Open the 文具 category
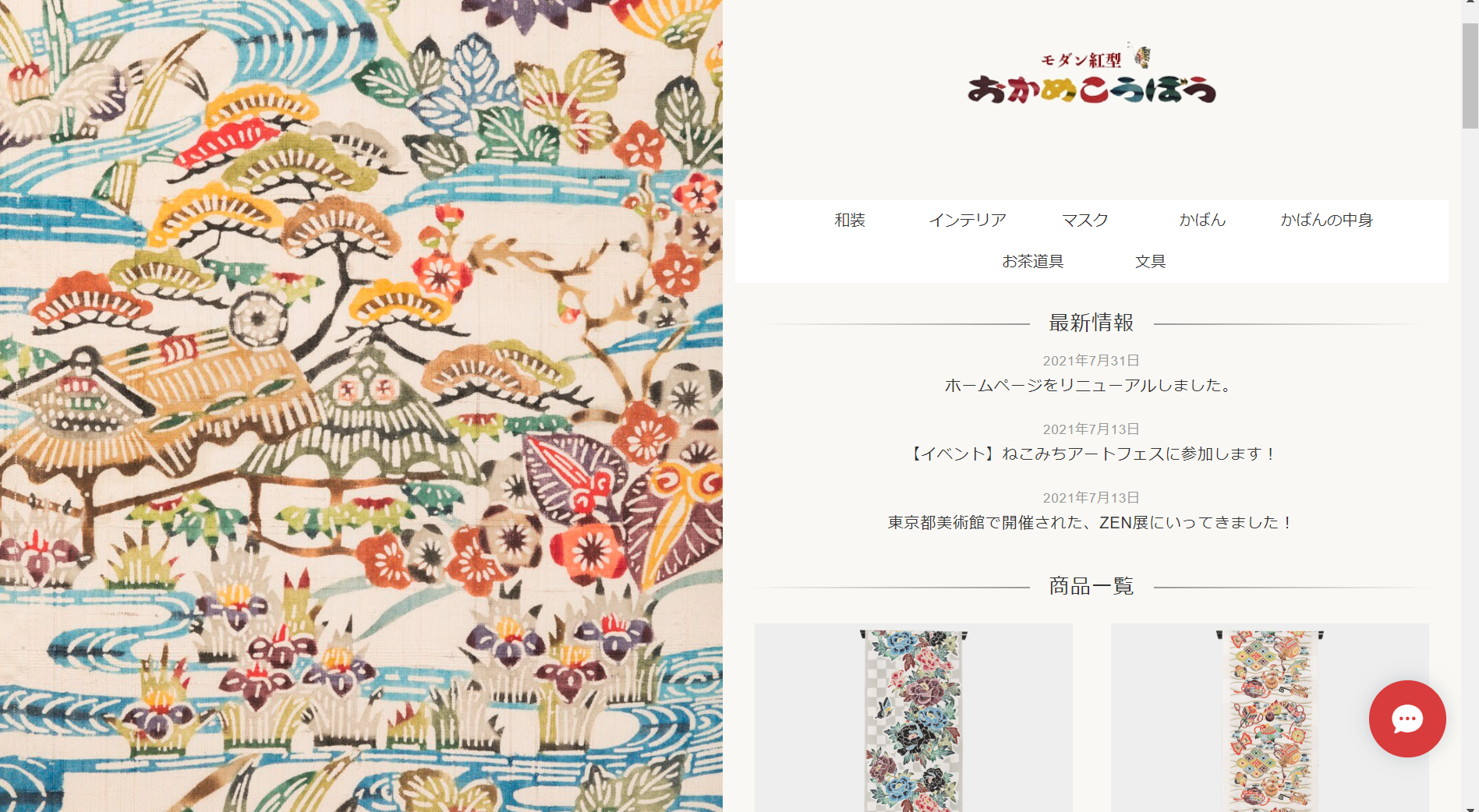The image size is (1479, 812). [1151, 262]
